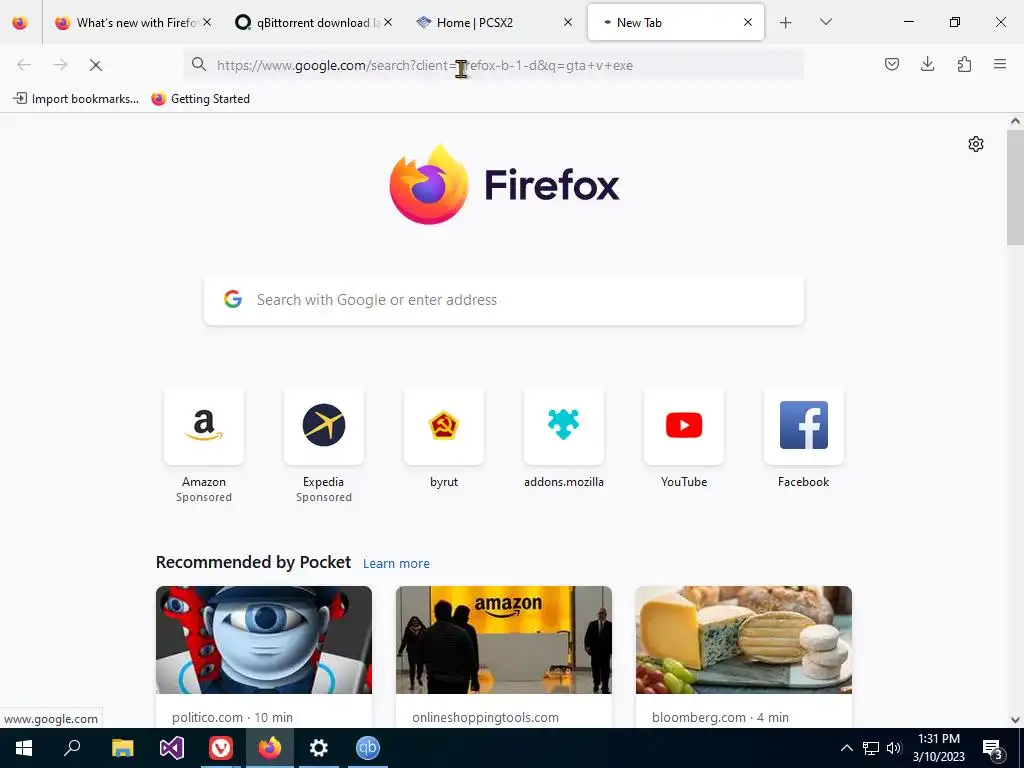Click the Search with Google box
The image size is (1024, 768).
click(504, 300)
